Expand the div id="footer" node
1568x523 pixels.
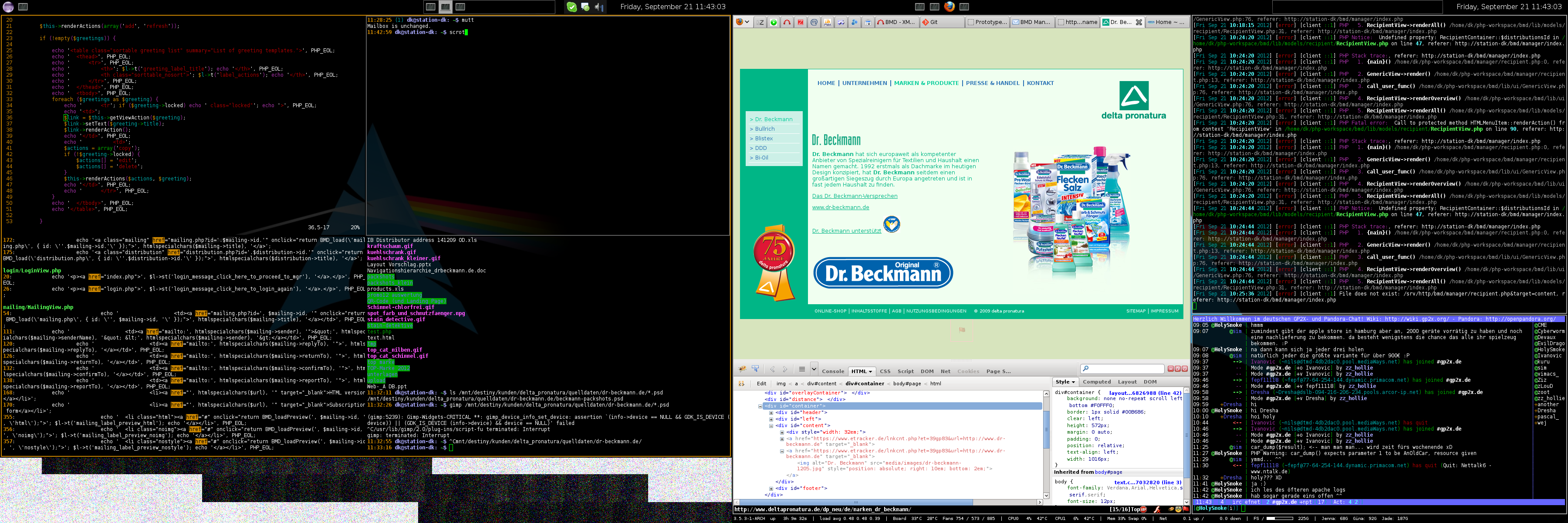point(771,488)
